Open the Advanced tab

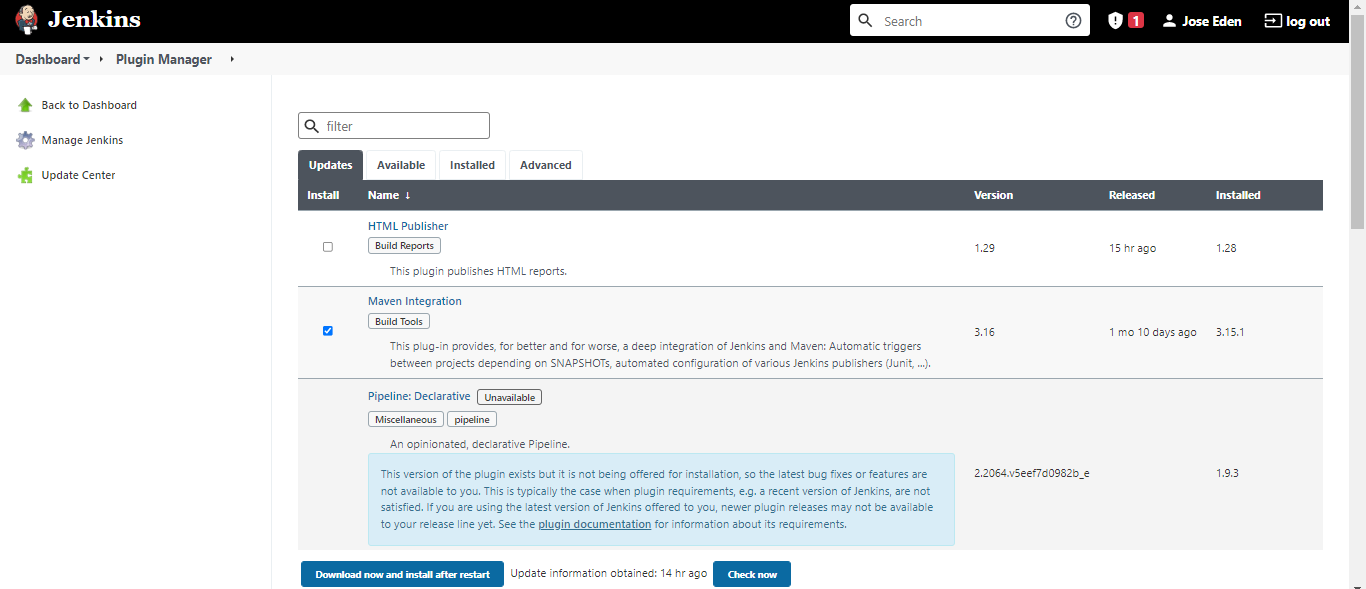[x=546, y=165]
